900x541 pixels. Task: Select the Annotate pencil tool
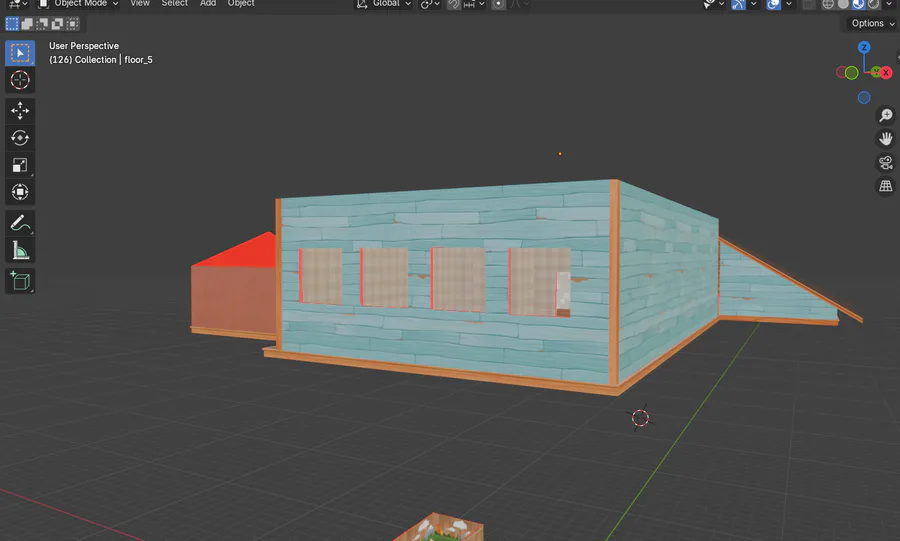pos(20,223)
